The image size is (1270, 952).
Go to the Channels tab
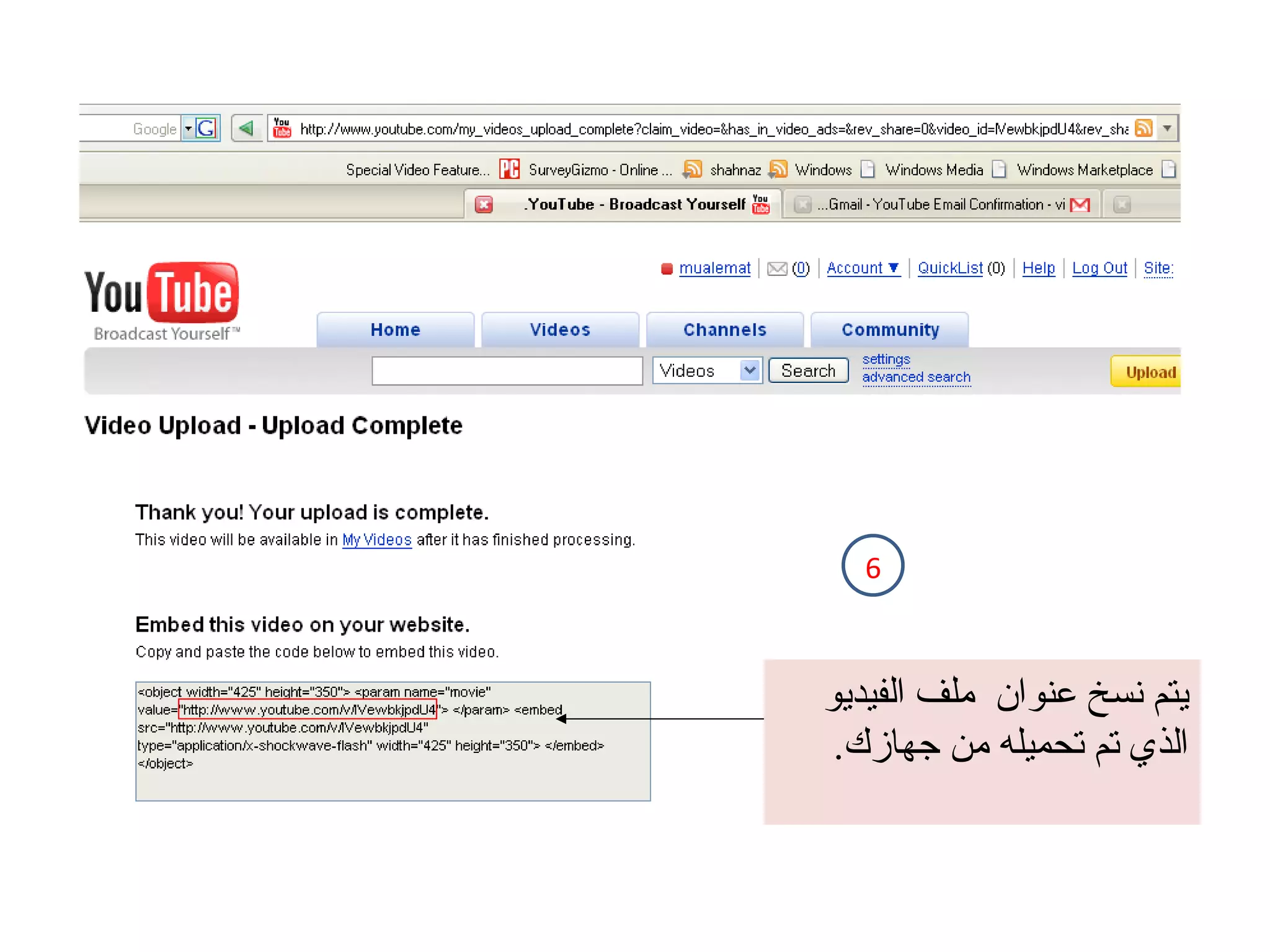click(x=725, y=330)
